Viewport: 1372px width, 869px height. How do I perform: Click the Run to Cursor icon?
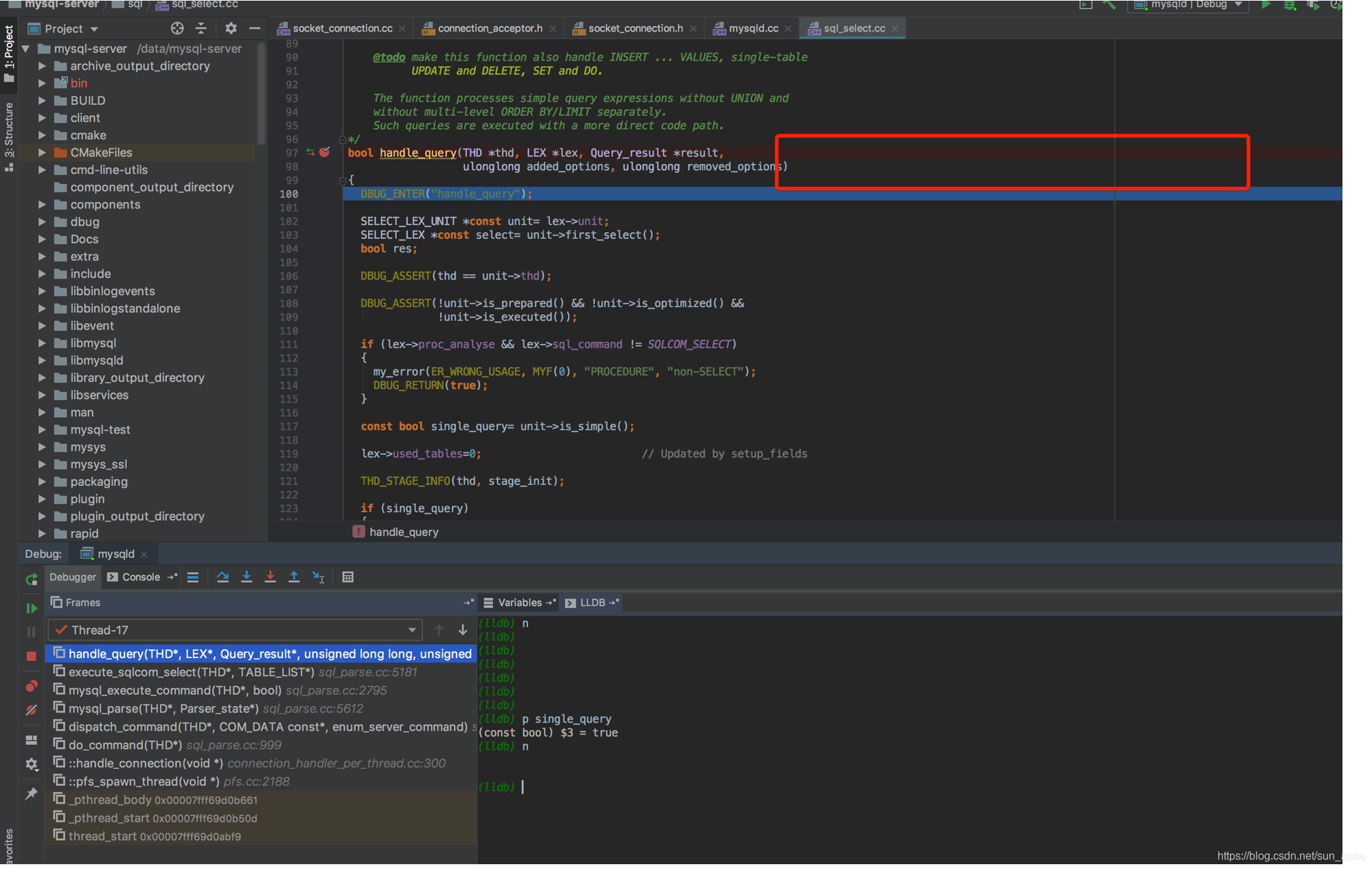click(x=318, y=577)
